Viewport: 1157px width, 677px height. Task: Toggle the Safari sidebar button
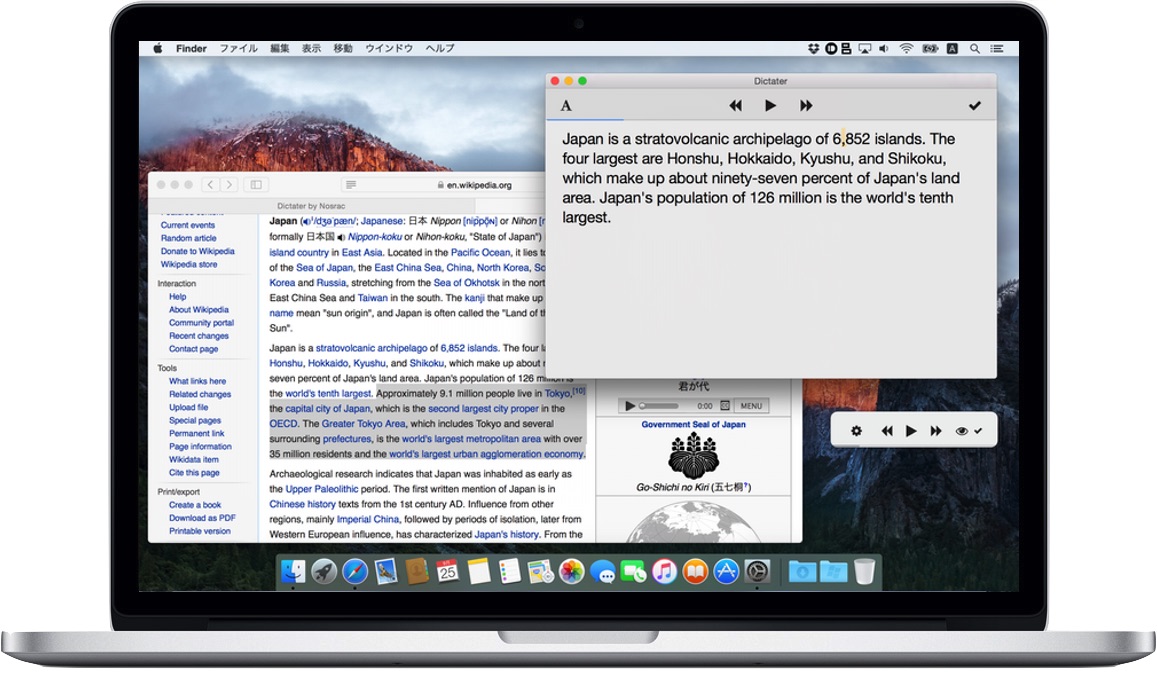[x=256, y=185]
